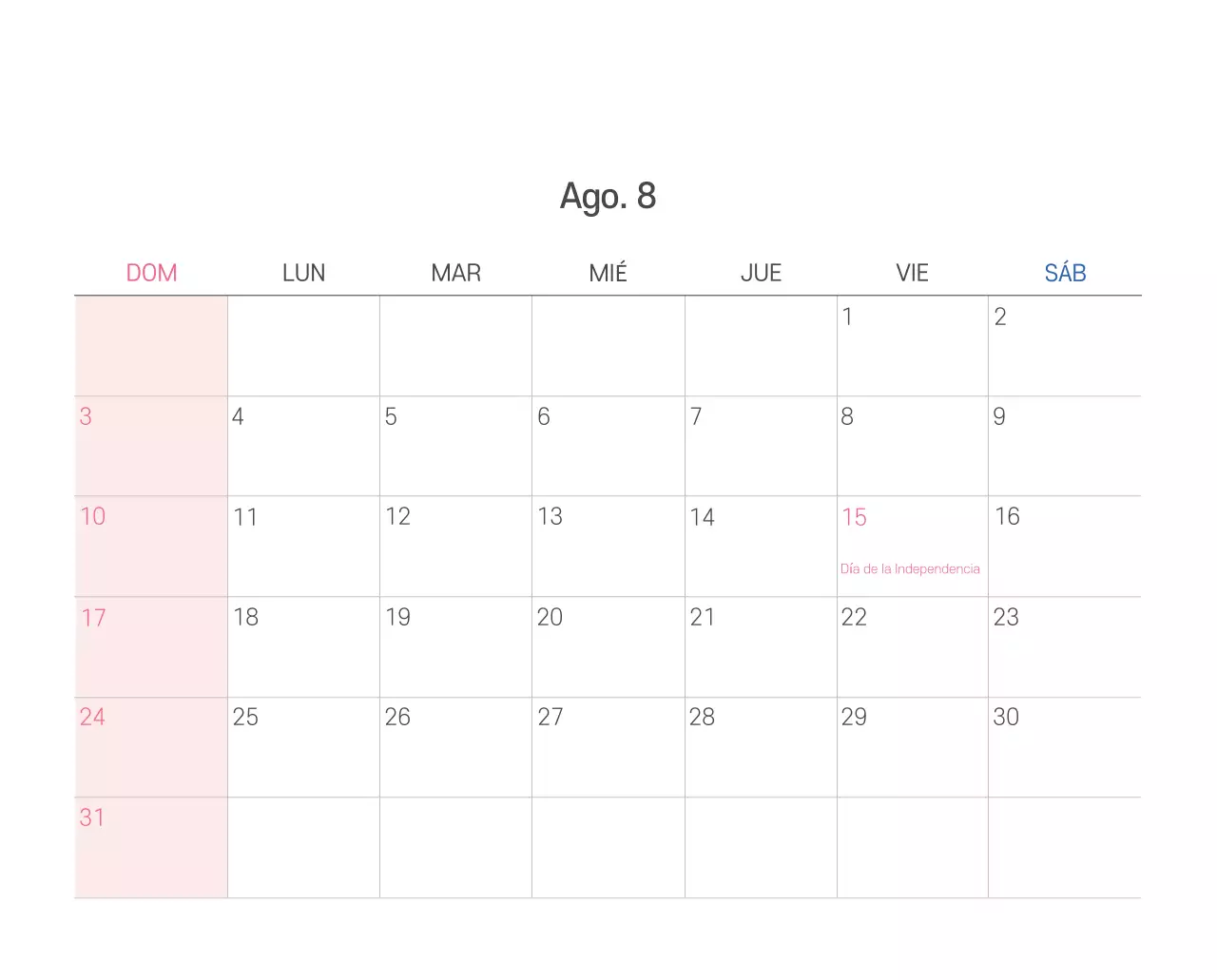Click Sunday August 31
Image resolution: width=1217 pixels, height=980 pixels.
coord(151,847)
